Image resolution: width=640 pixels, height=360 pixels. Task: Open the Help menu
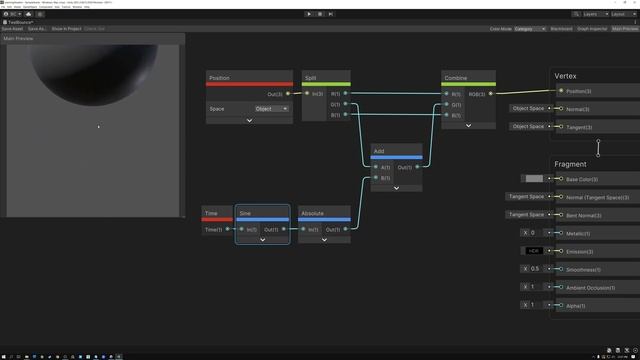87,7
